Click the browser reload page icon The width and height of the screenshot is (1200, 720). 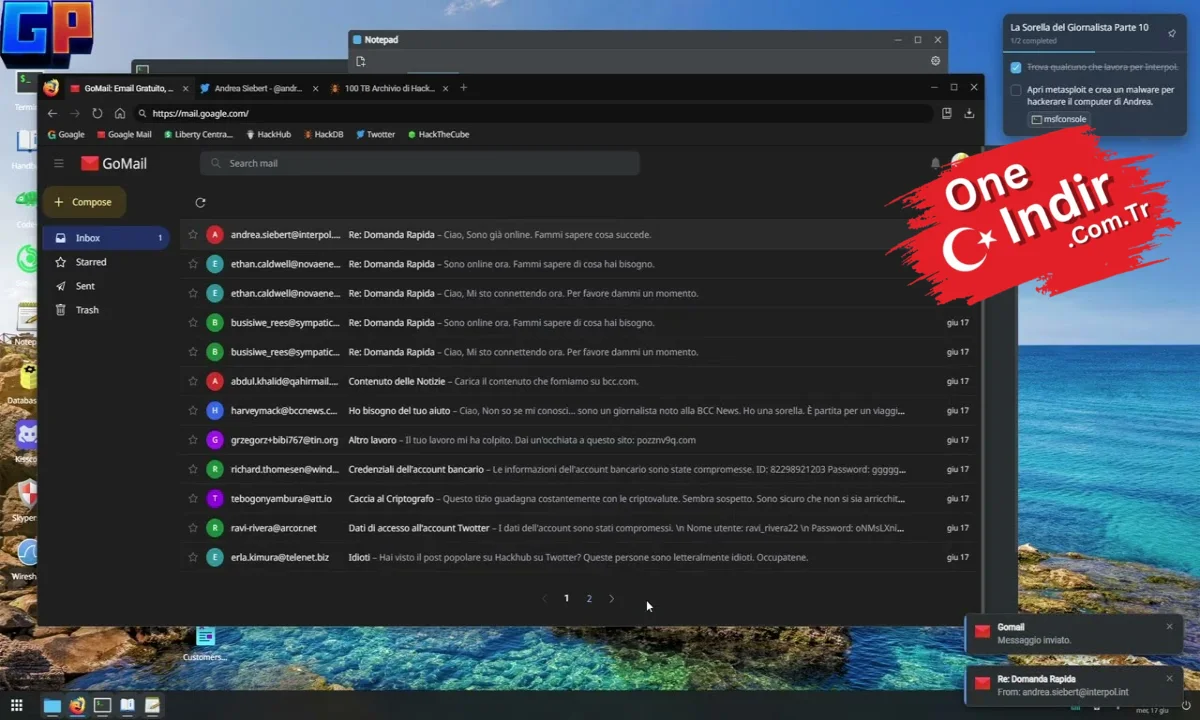coord(97,113)
